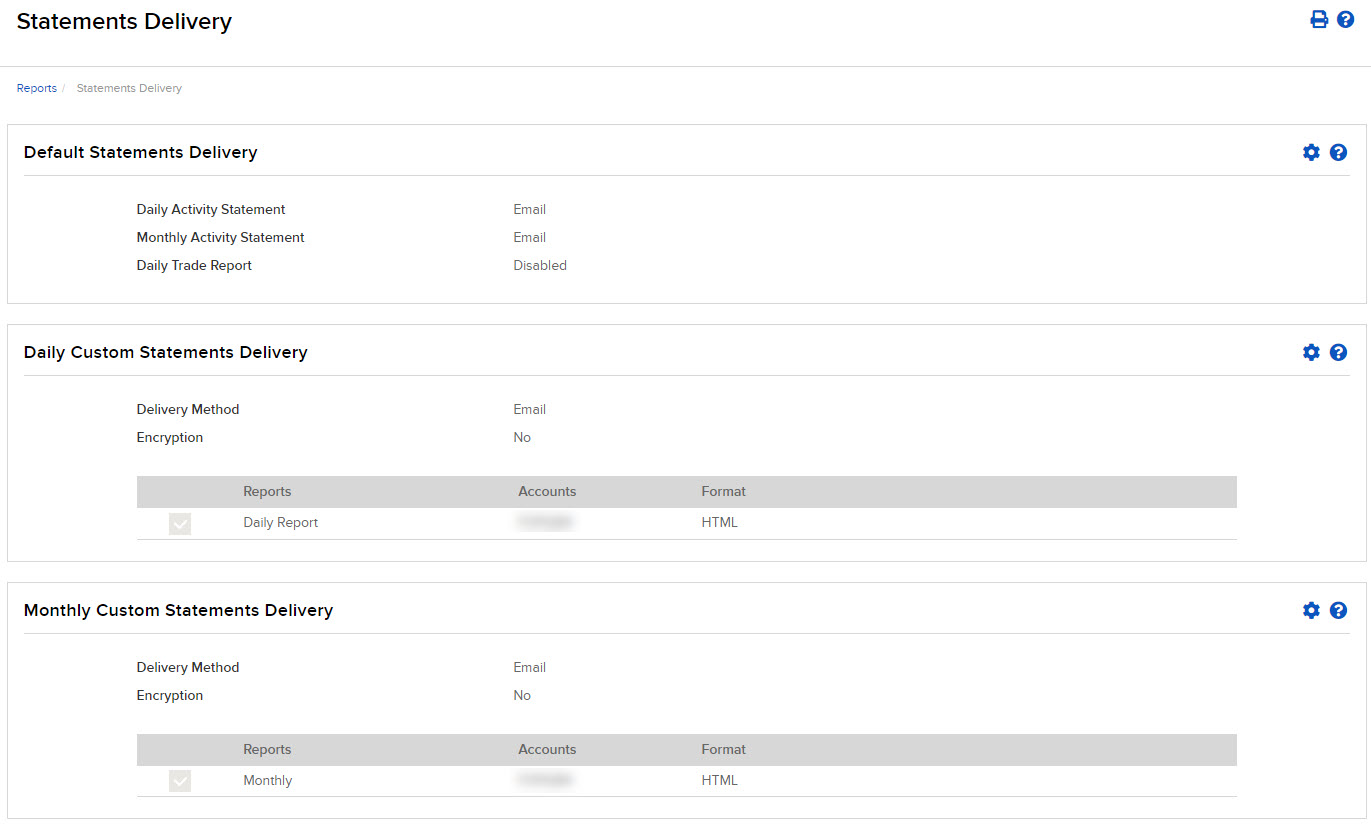Image resolution: width=1371 pixels, height=824 pixels.
Task: Click Accounts column header in monthly table
Action: click(x=547, y=749)
